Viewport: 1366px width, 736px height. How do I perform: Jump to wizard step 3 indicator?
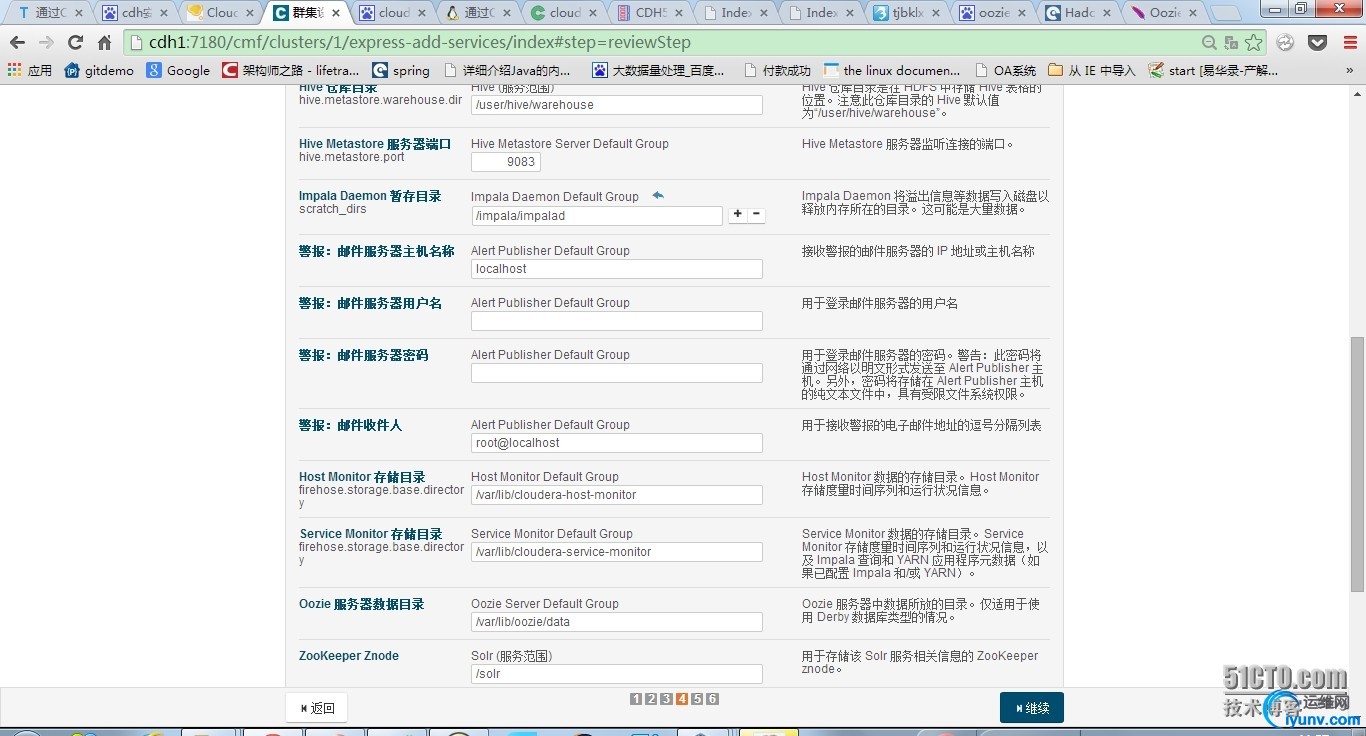click(x=666, y=699)
